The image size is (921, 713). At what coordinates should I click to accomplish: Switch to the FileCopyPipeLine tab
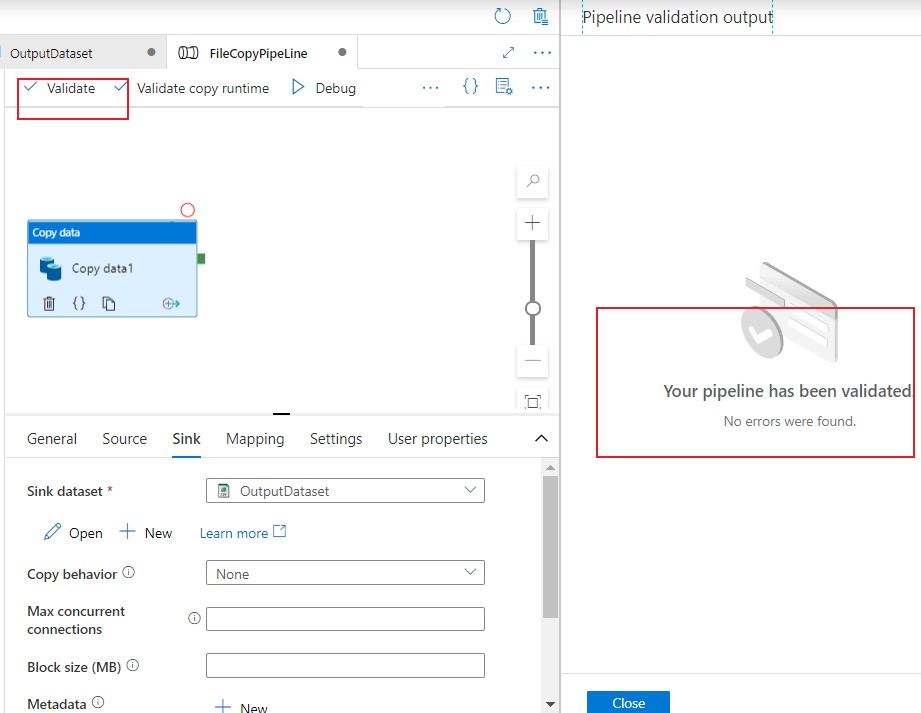tap(262, 53)
